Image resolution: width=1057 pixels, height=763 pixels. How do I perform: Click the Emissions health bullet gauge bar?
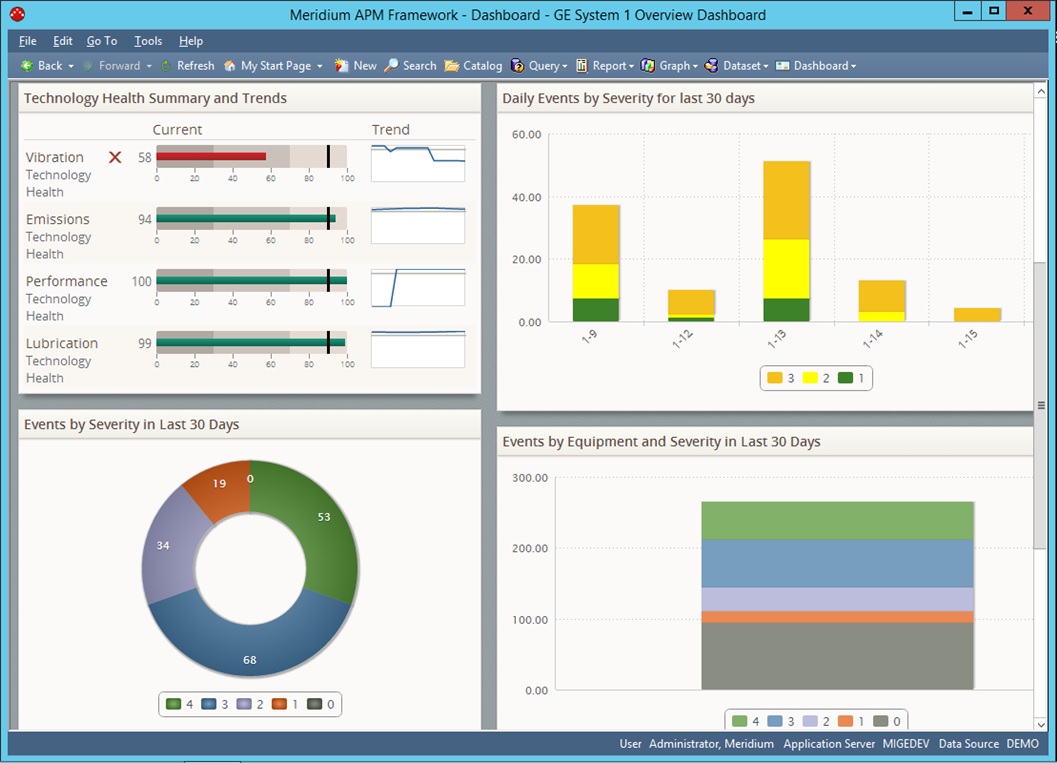coord(251,218)
